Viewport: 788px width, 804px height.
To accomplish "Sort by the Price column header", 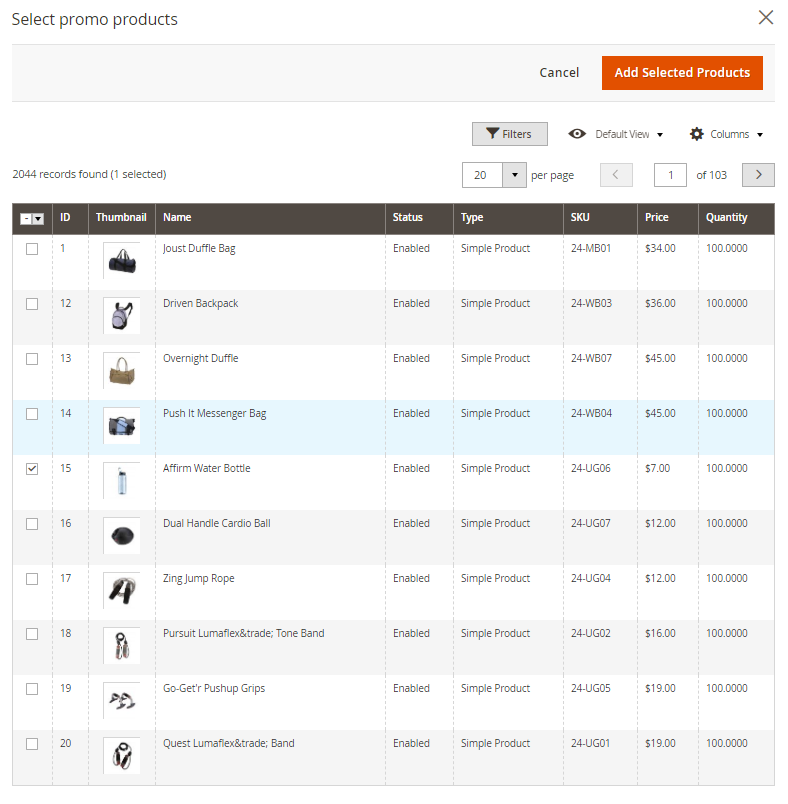I will tap(657, 218).
